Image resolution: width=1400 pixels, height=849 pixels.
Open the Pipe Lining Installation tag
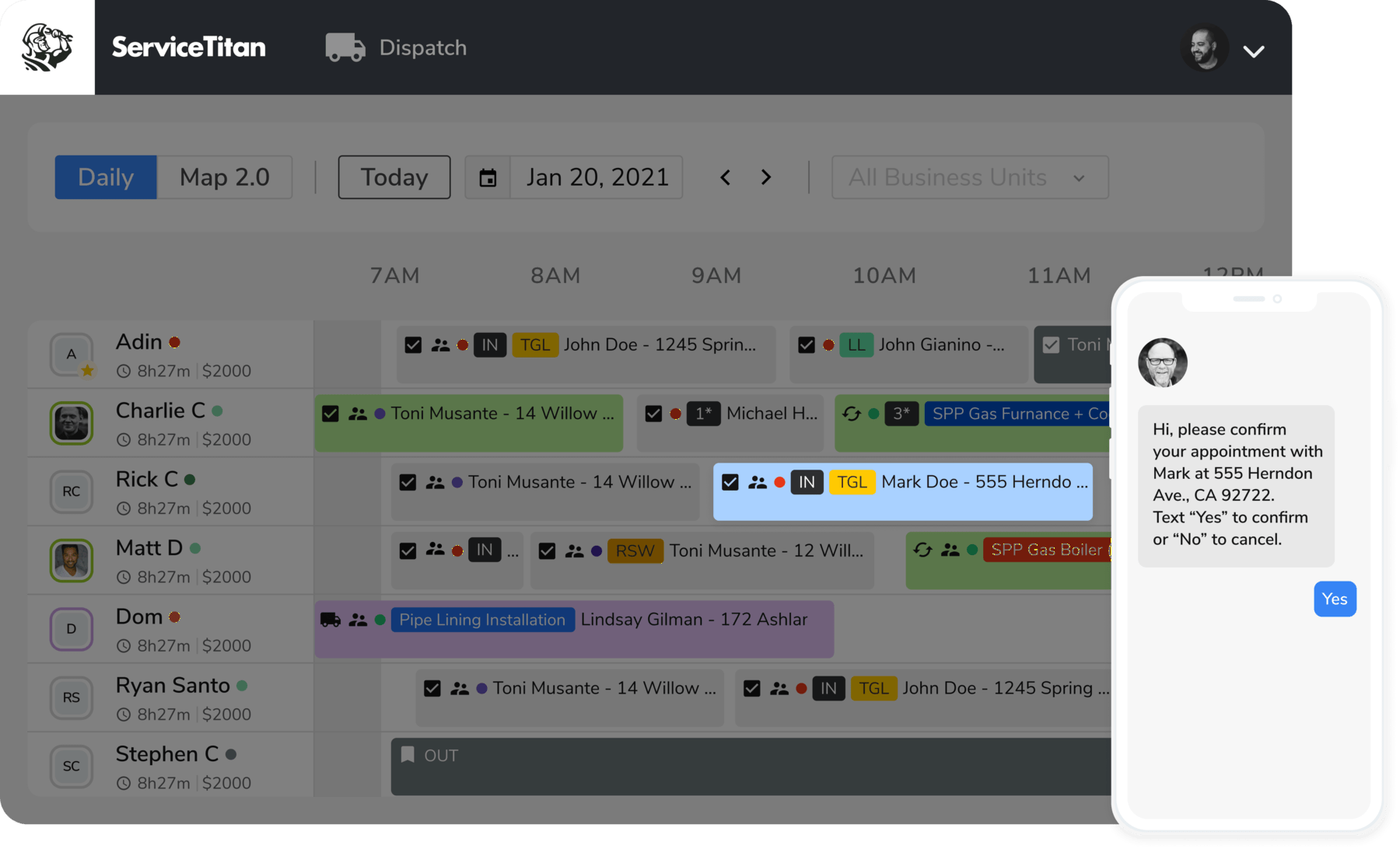[x=482, y=620]
